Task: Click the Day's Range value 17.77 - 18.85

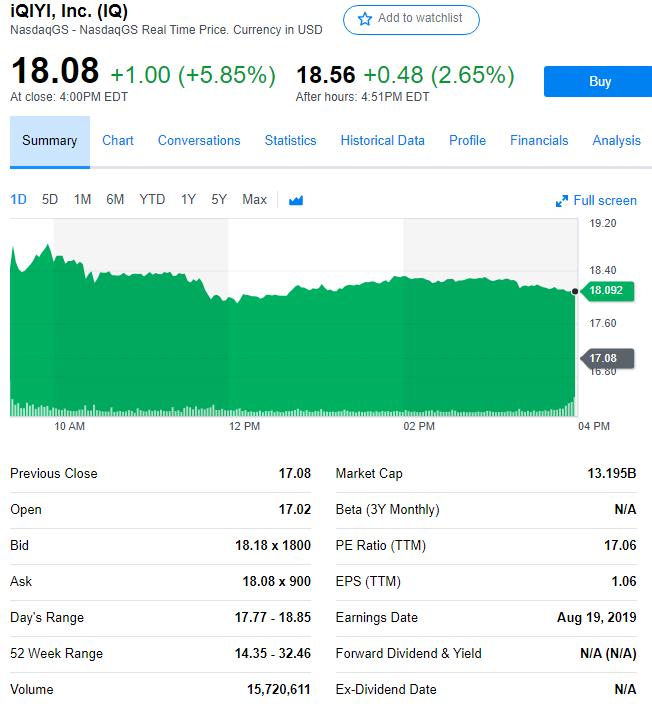Action: (x=273, y=617)
